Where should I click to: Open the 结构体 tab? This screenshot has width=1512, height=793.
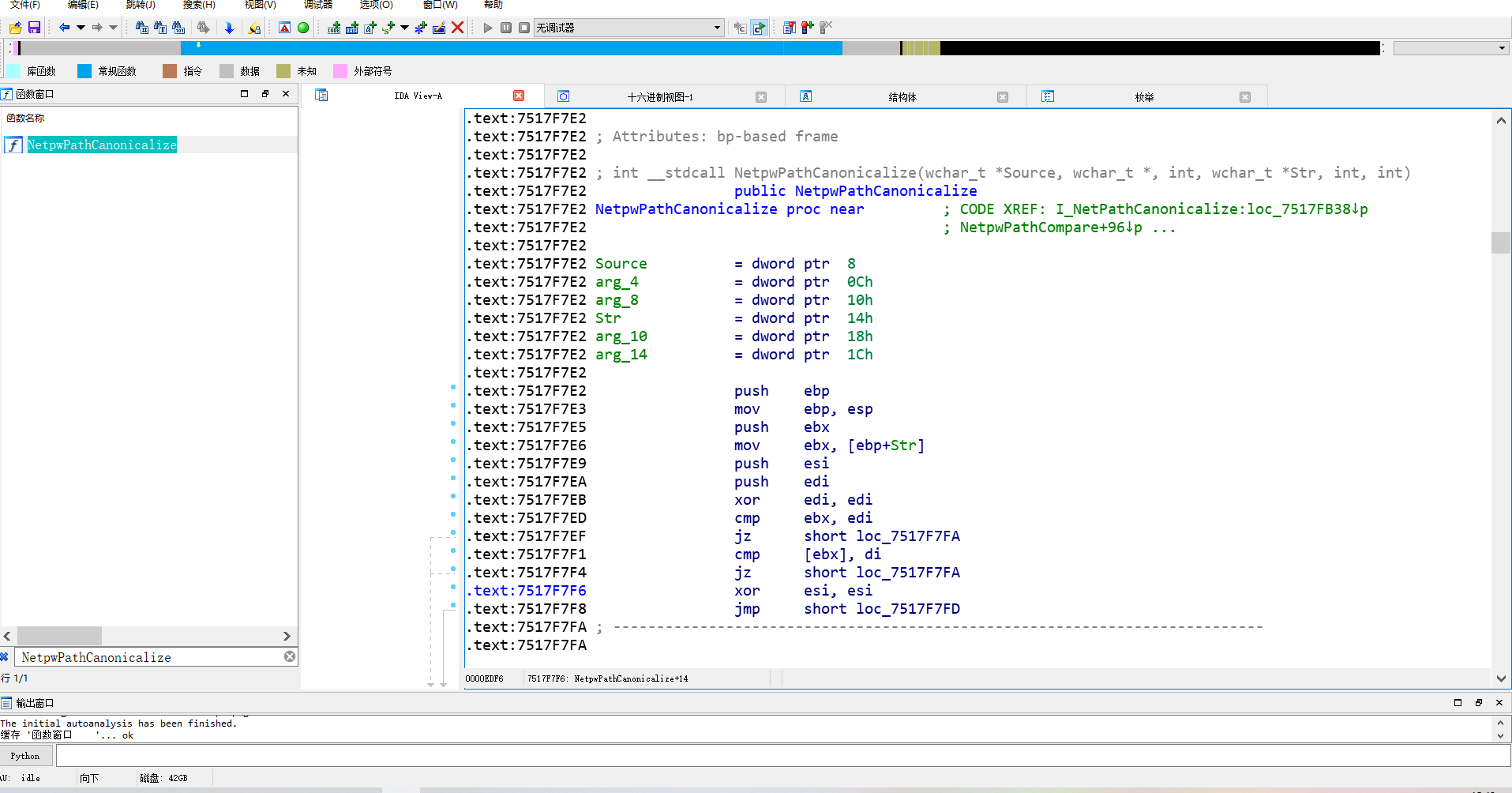pos(902,97)
